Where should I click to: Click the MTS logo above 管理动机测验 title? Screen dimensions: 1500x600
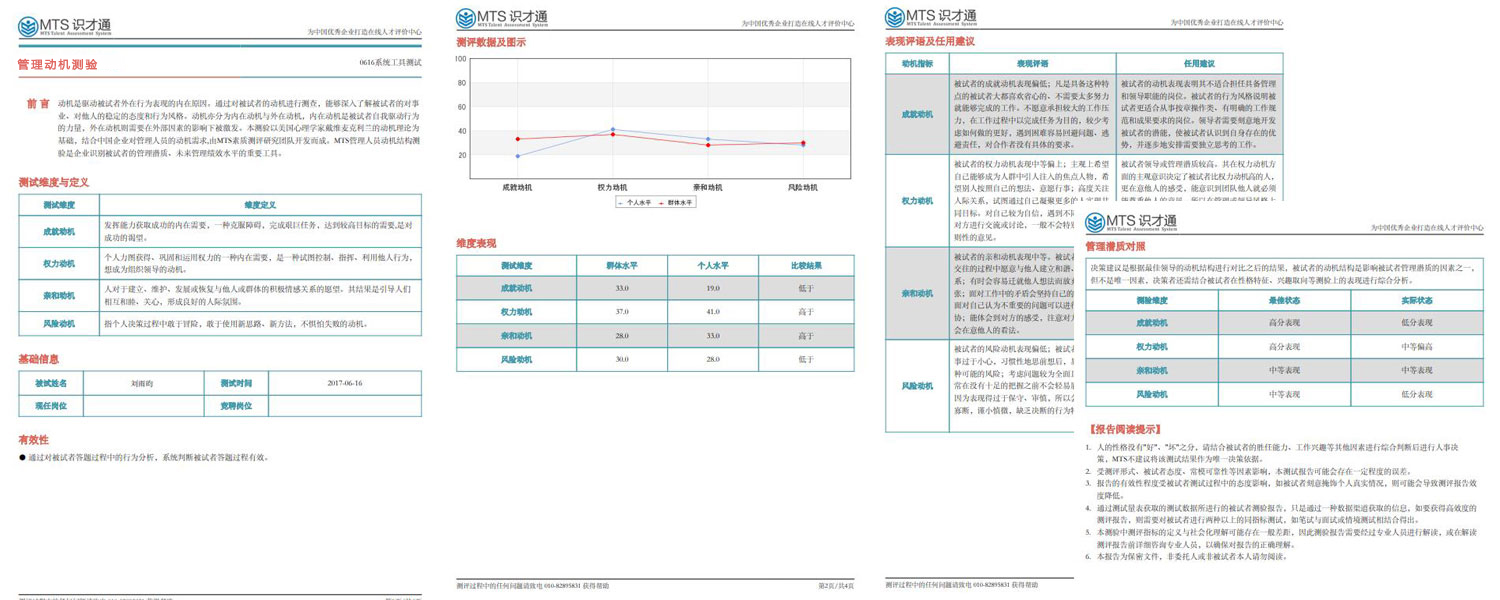(66, 27)
